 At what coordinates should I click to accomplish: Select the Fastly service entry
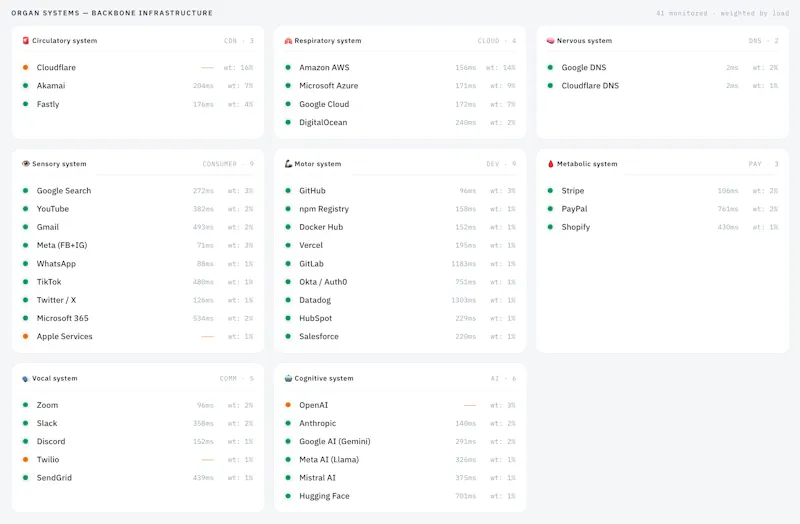138,104
